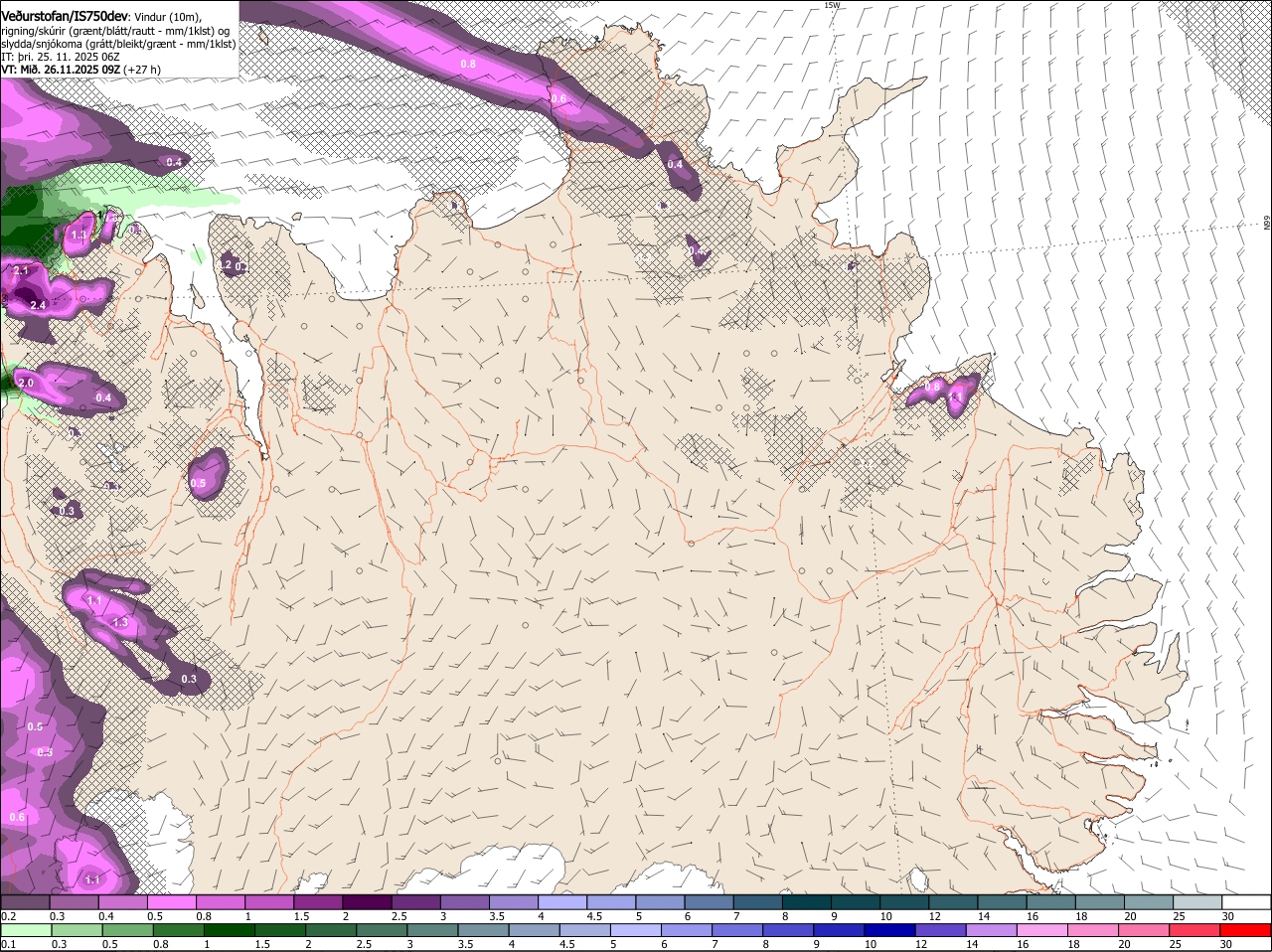Click upper legend white swatch at 30
The width and height of the screenshot is (1272, 952).
pyautogui.click(x=1246, y=901)
